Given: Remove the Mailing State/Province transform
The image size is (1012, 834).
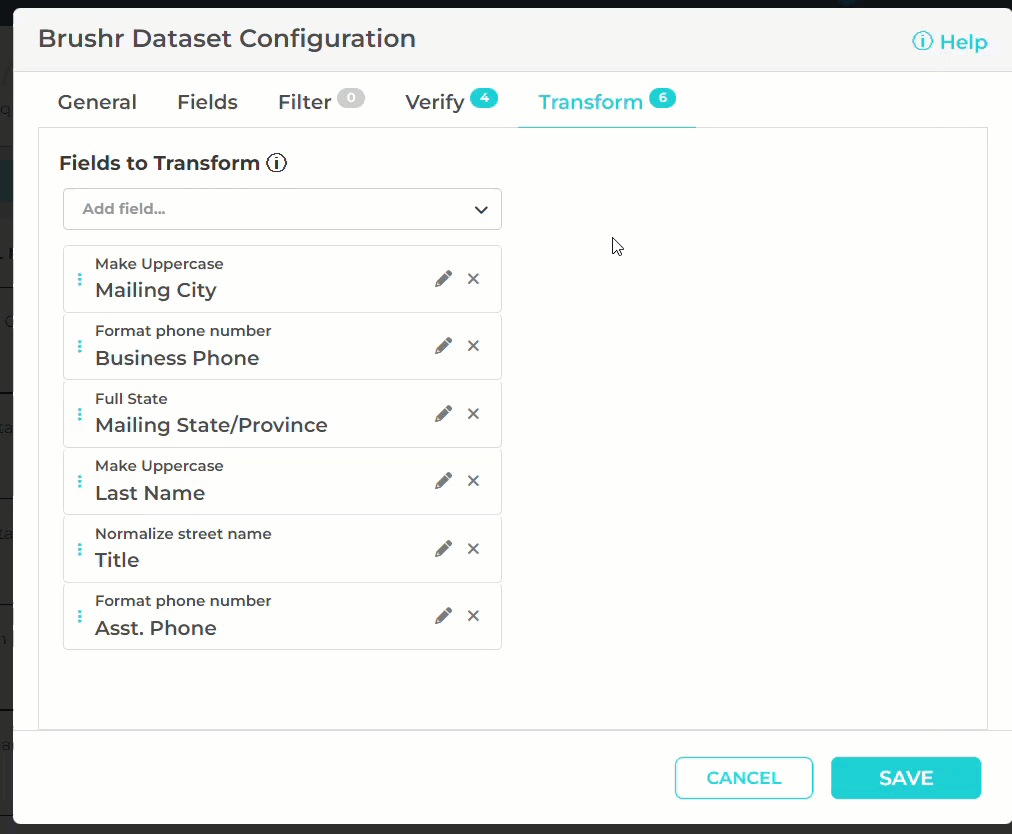Looking at the screenshot, I should click(x=474, y=414).
